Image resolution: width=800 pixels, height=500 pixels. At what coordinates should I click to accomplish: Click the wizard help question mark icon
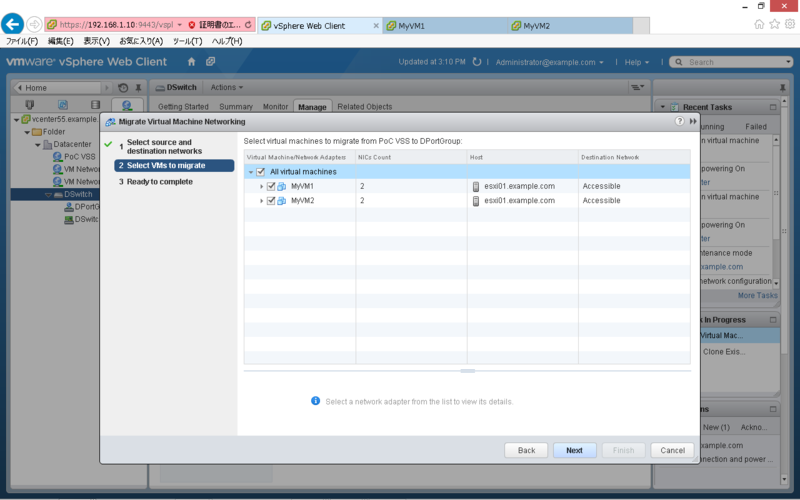pyautogui.click(x=679, y=121)
